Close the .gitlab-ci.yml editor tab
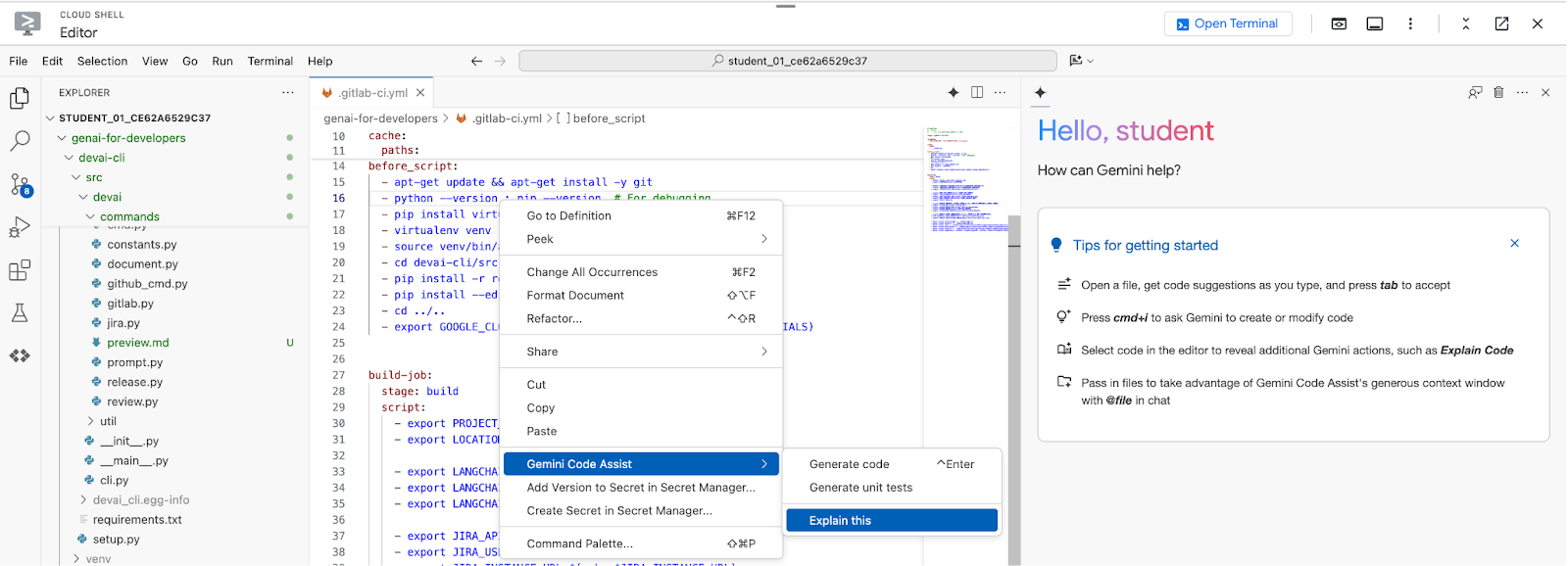The height and width of the screenshot is (566, 1568). 420,93
